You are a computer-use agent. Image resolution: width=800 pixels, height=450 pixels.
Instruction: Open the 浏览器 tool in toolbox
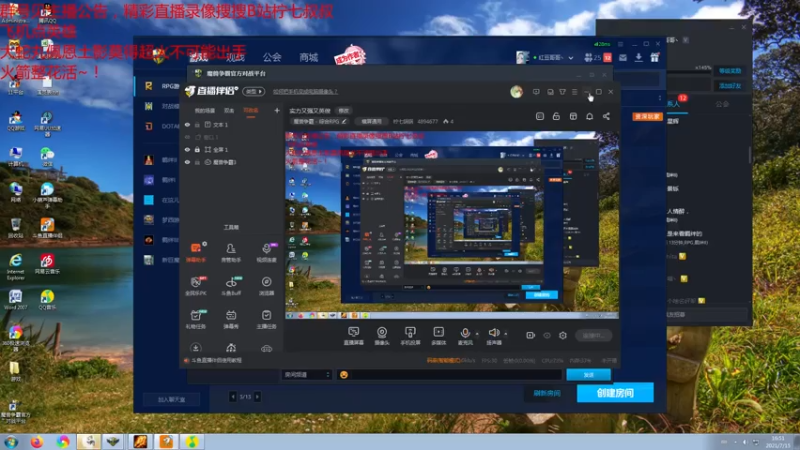(x=266, y=286)
